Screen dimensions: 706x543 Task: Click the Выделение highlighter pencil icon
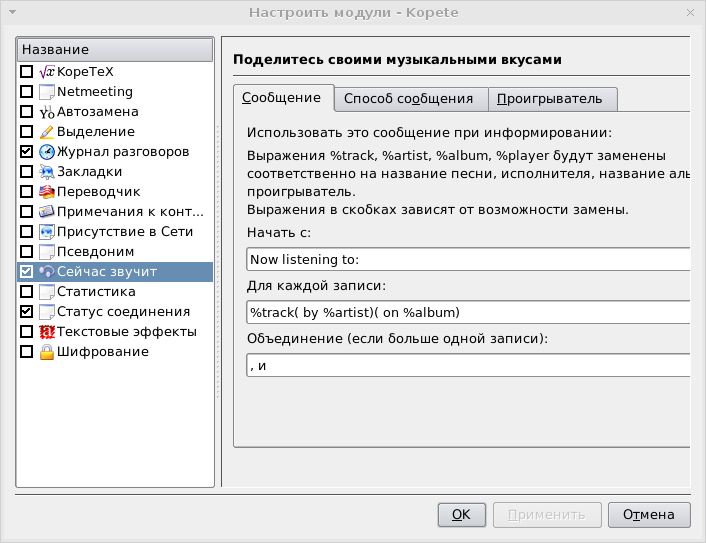pyautogui.click(x=47, y=132)
